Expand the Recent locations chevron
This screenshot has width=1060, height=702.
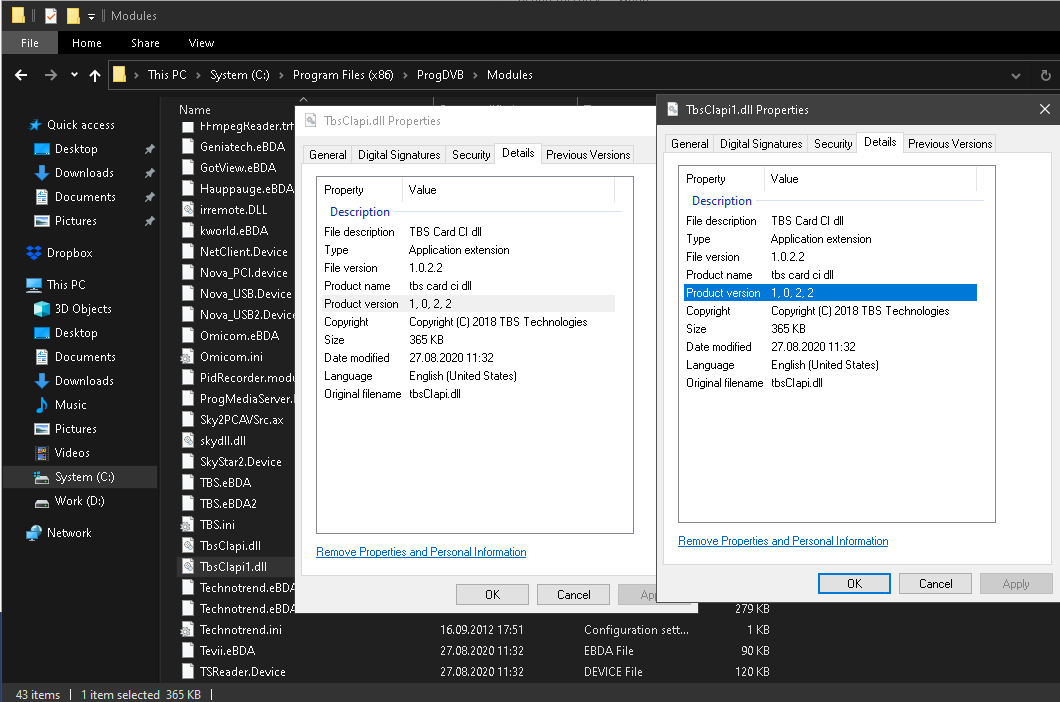click(x=73, y=75)
